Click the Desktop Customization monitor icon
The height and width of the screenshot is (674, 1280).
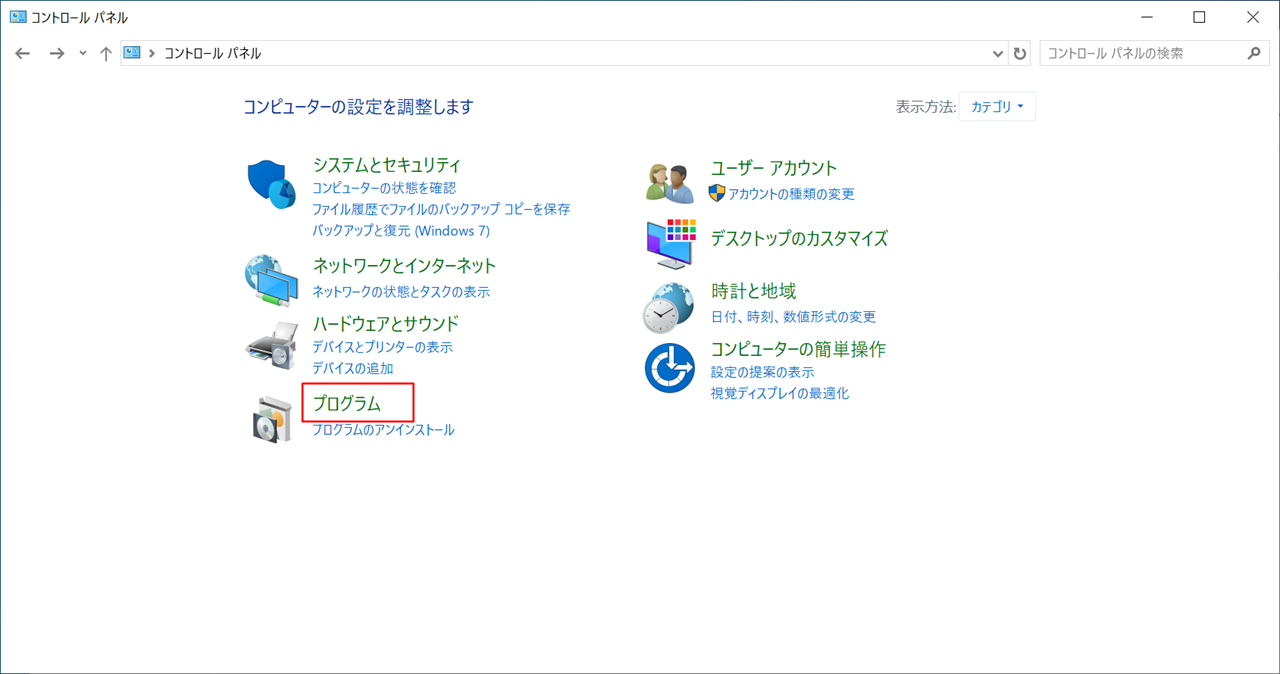click(x=670, y=243)
